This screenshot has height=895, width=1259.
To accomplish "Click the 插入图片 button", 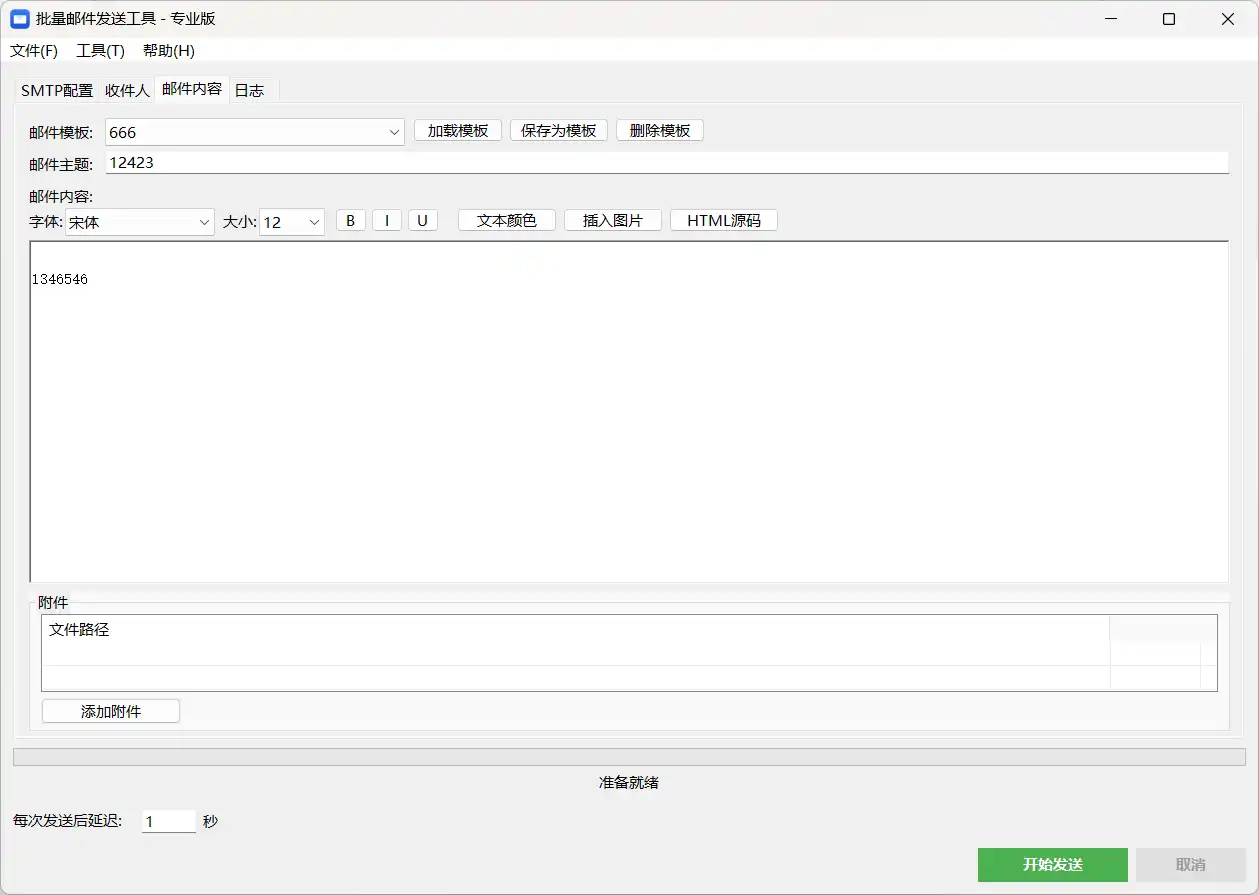I will 613,220.
